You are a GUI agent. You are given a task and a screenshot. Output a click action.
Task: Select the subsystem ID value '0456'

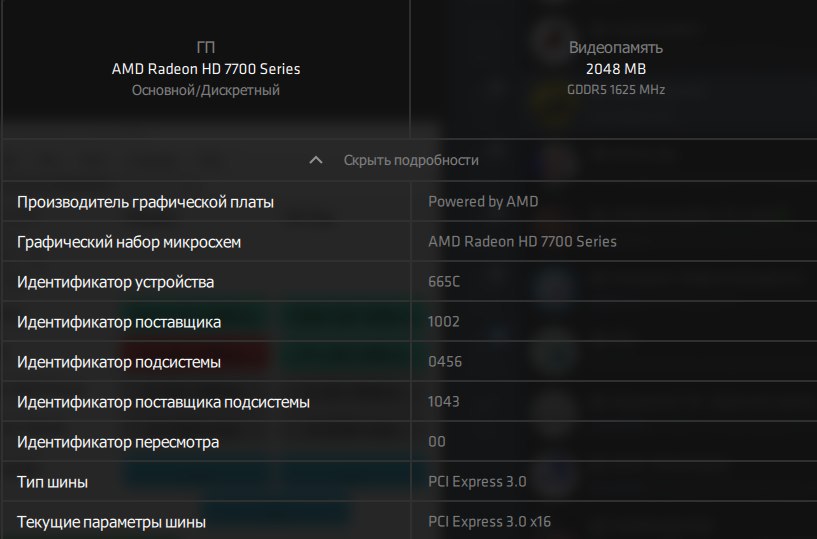[x=445, y=362]
